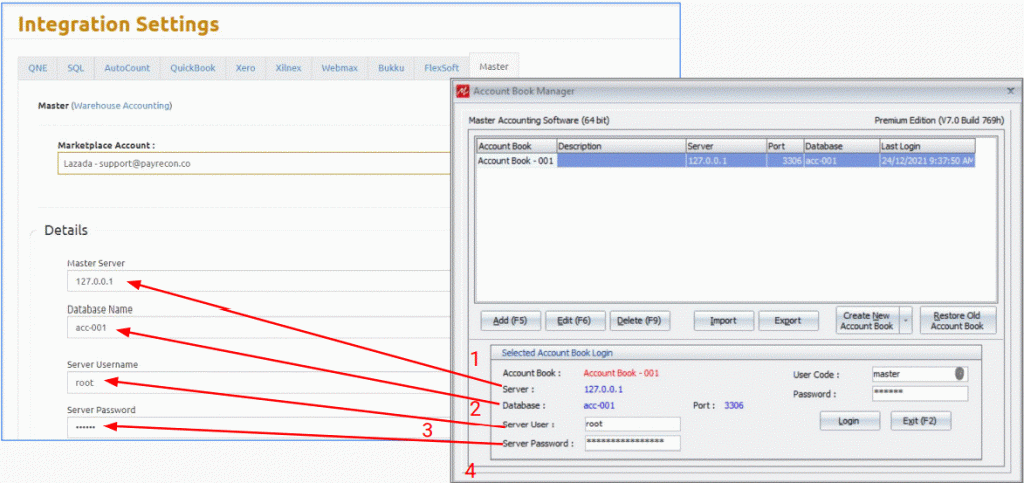Switch to the SQL tab
Image resolution: width=1024 pixels, height=483 pixels.
(x=76, y=68)
